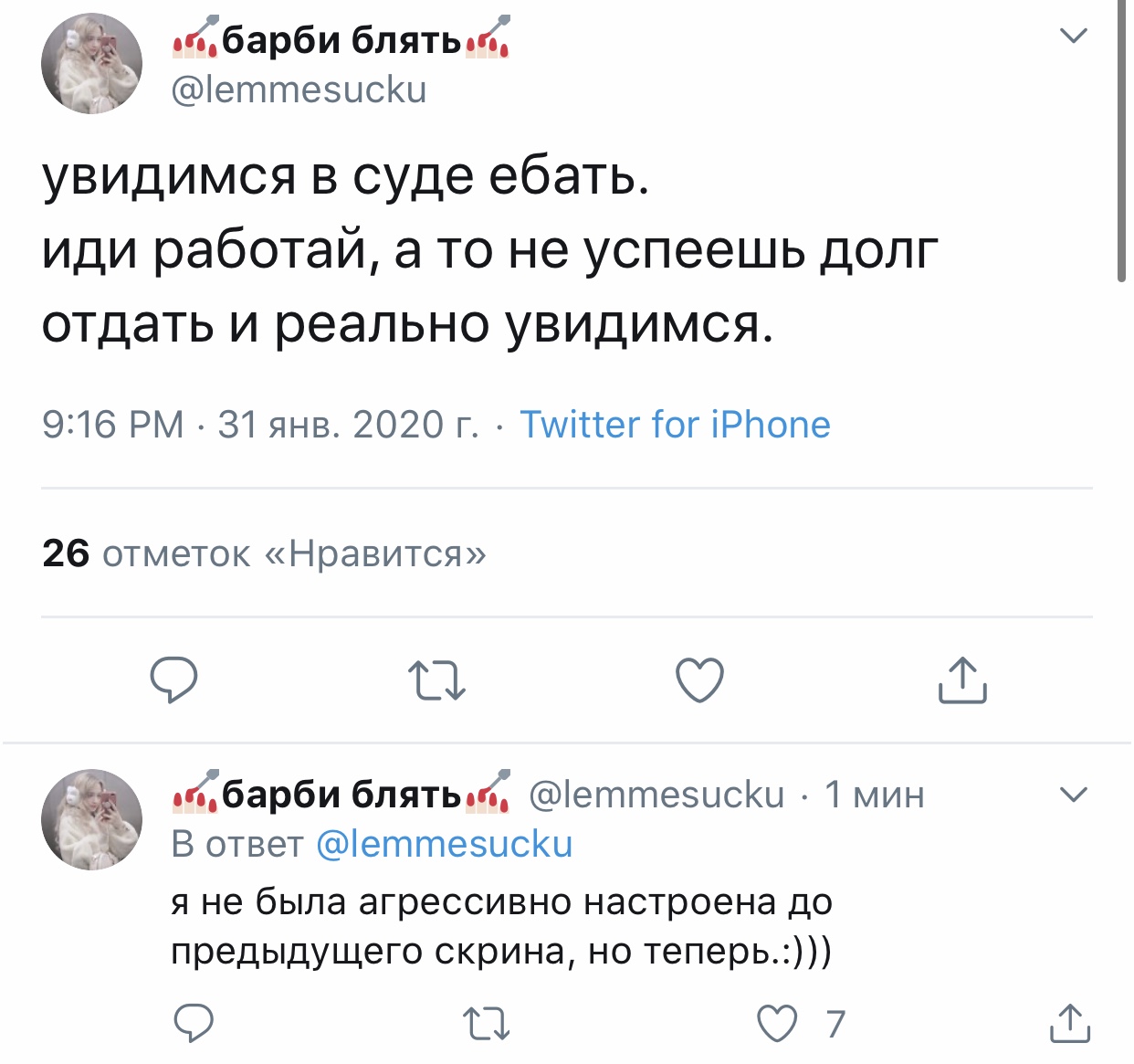Retweet the main tweet

click(x=436, y=681)
